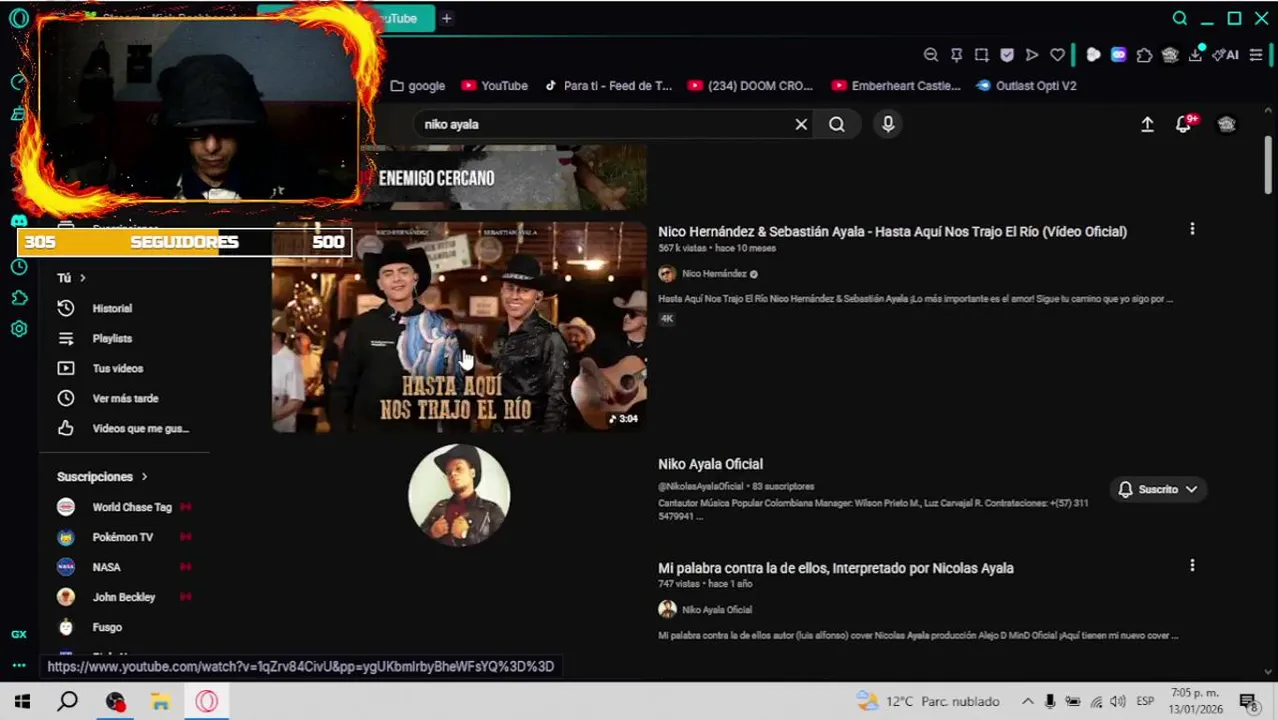
Task: Open the google bookmarks folder
Action: pyautogui.click(x=417, y=86)
